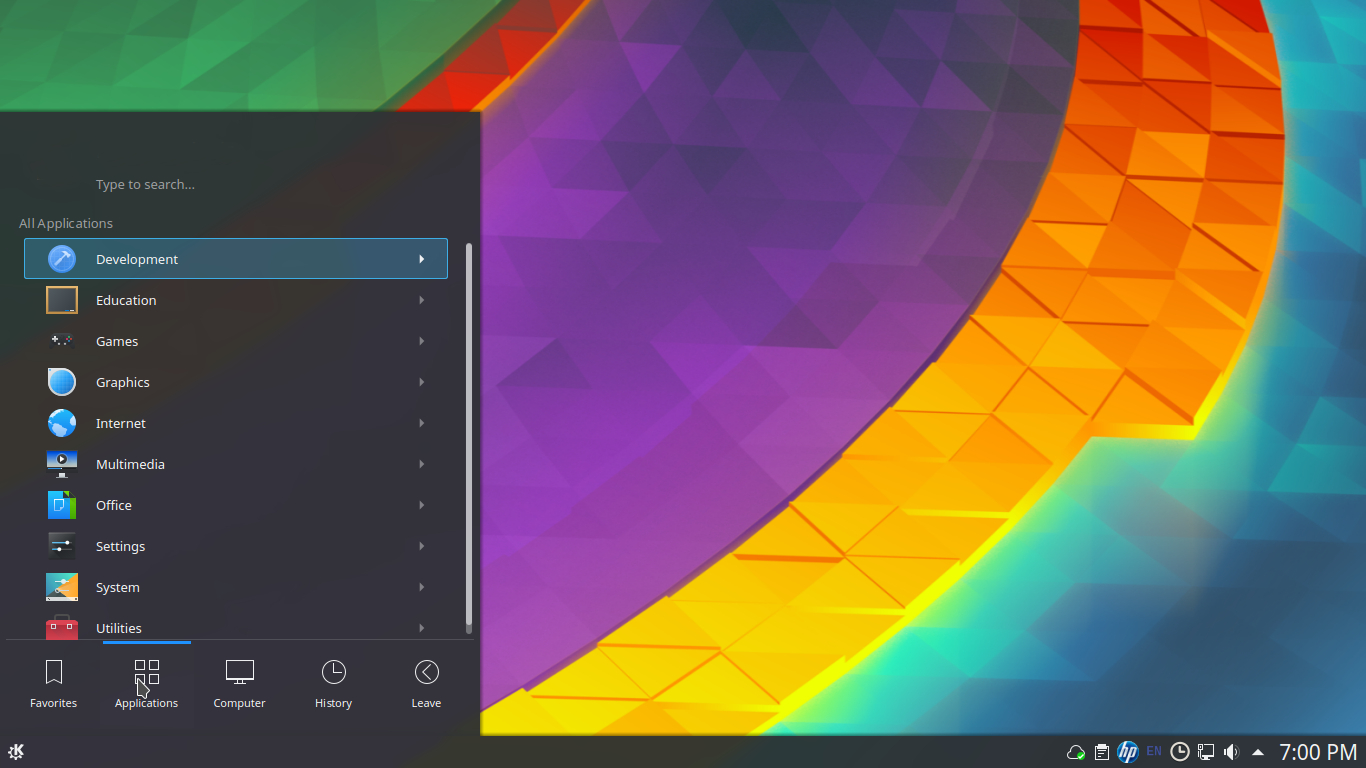
Task: Open the Leave tab
Action: (426, 684)
